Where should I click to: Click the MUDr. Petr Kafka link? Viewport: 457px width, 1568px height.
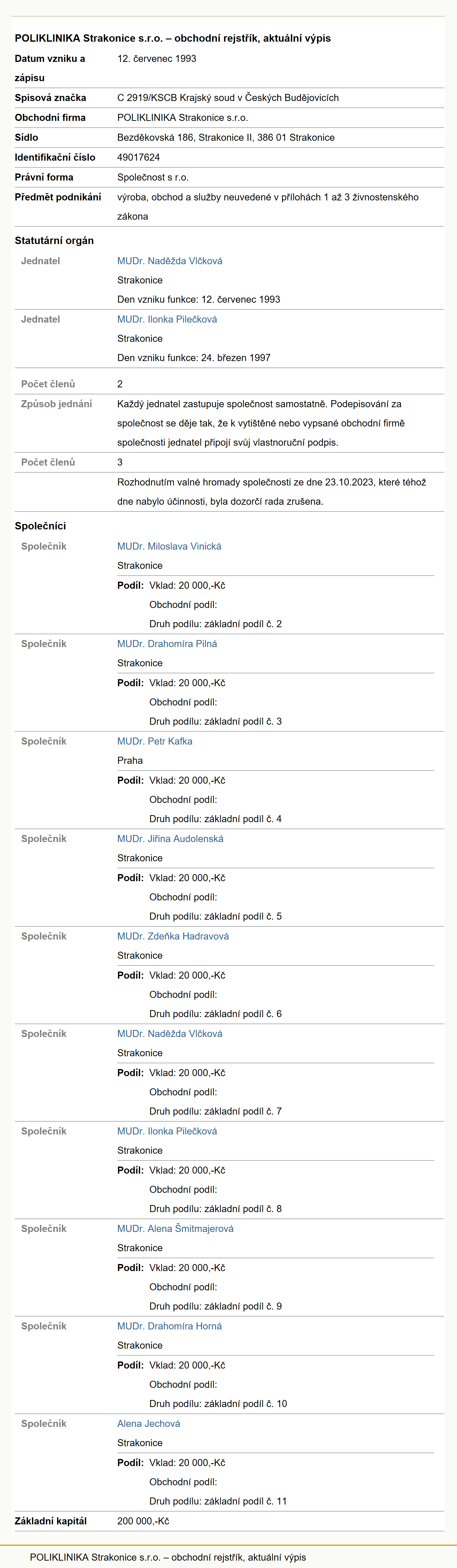(x=154, y=741)
